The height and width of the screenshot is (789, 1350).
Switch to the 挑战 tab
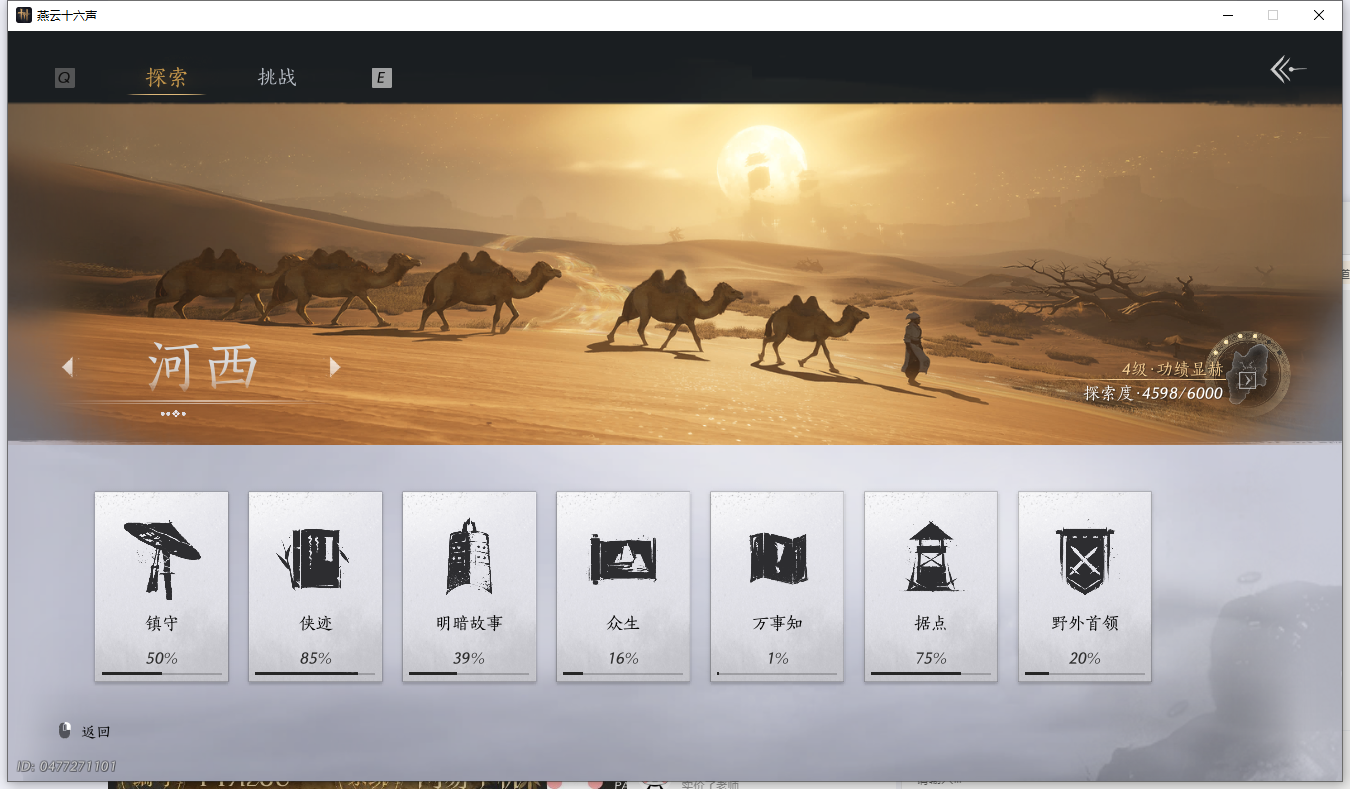click(276, 77)
